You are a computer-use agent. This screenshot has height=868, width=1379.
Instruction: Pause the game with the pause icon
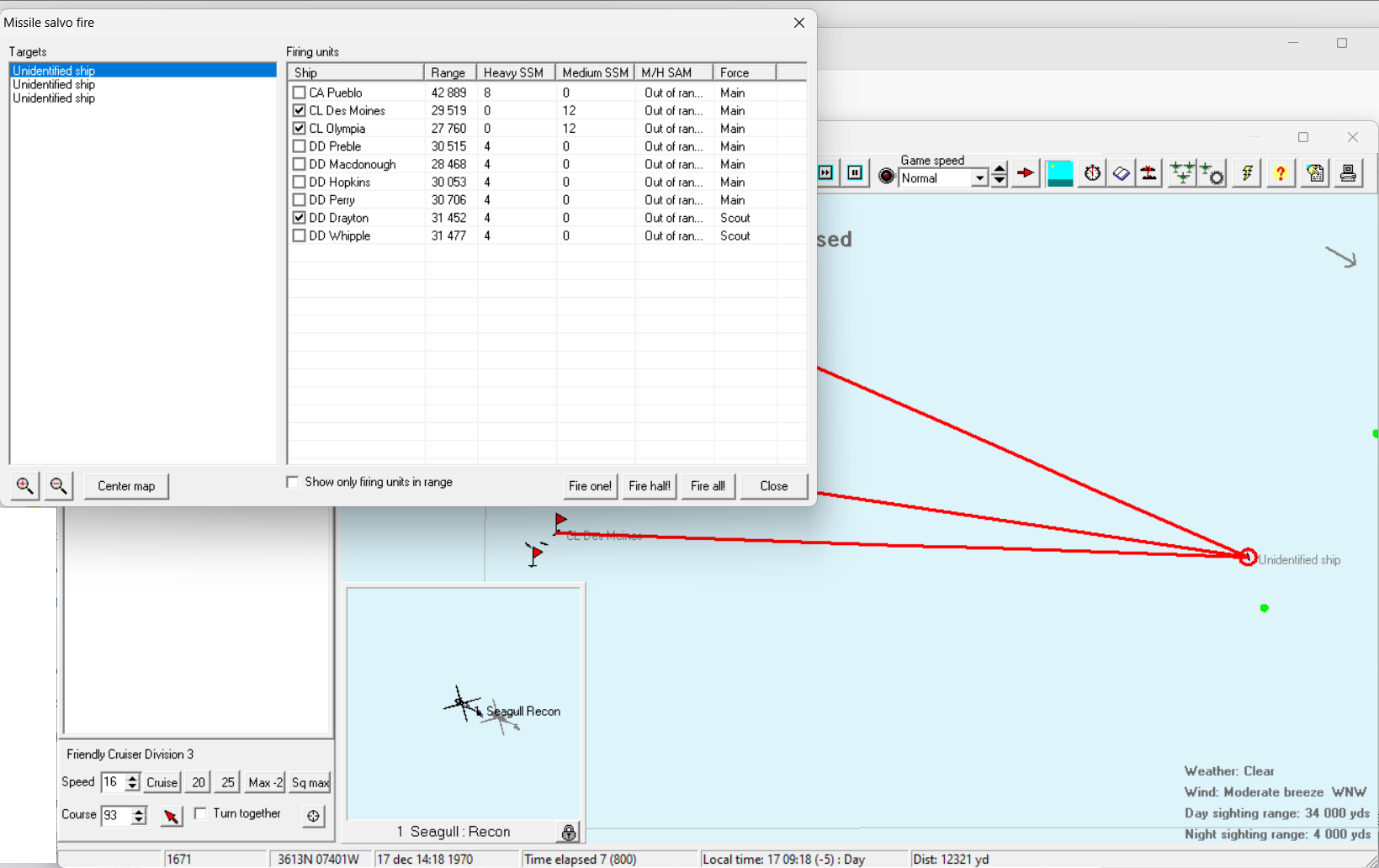point(855,173)
